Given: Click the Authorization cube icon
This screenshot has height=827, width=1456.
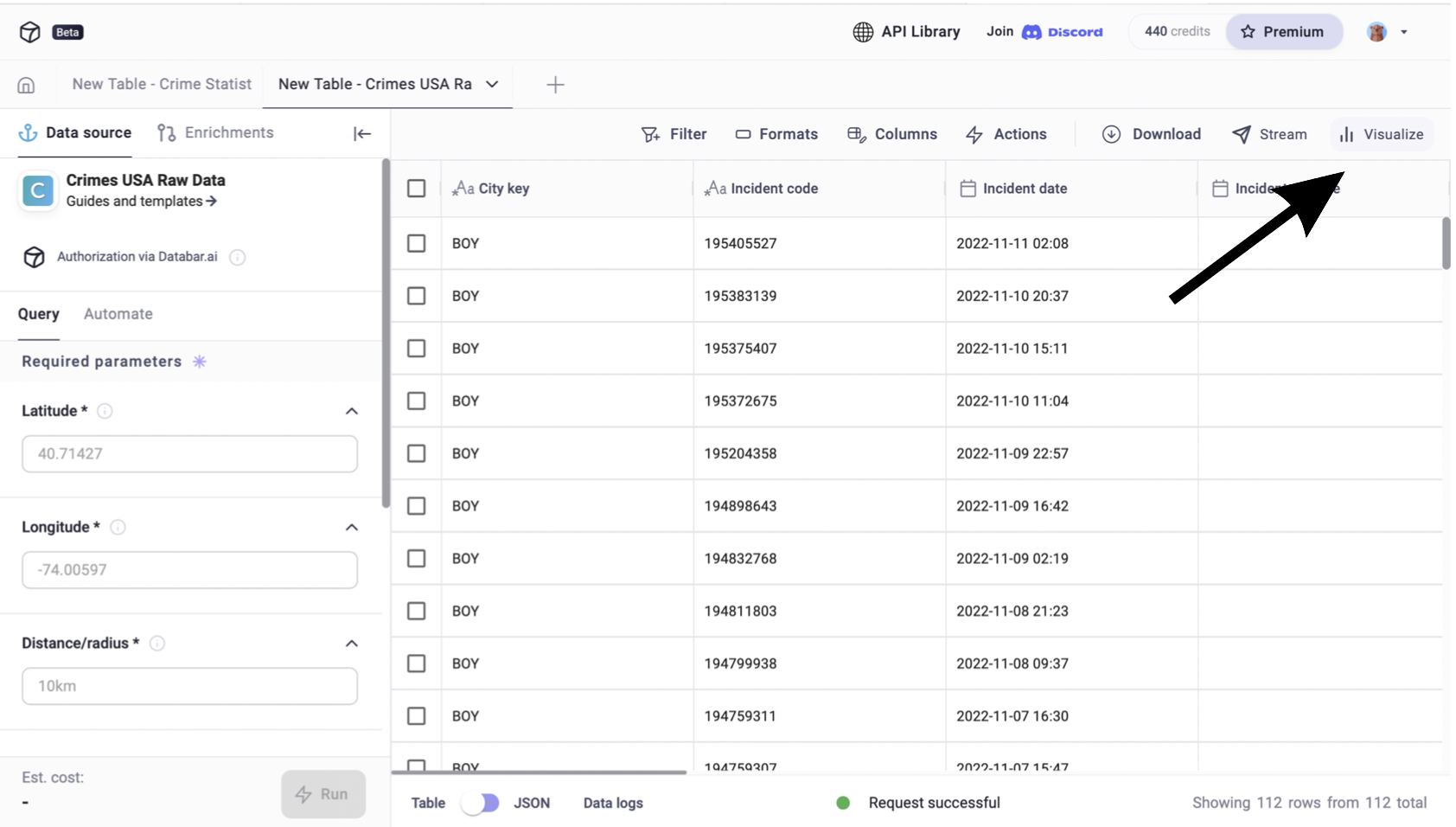Looking at the screenshot, I should coord(34,257).
